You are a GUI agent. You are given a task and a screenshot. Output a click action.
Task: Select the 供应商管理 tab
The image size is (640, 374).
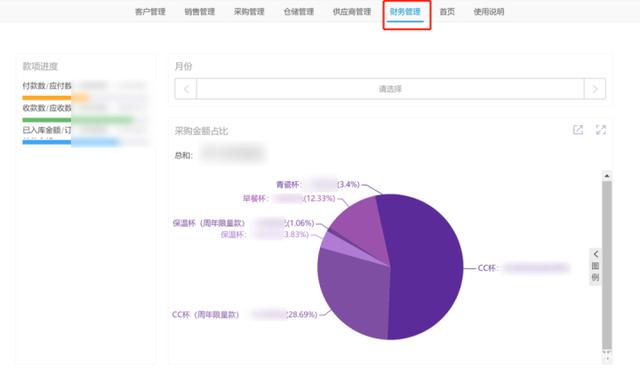pos(352,12)
